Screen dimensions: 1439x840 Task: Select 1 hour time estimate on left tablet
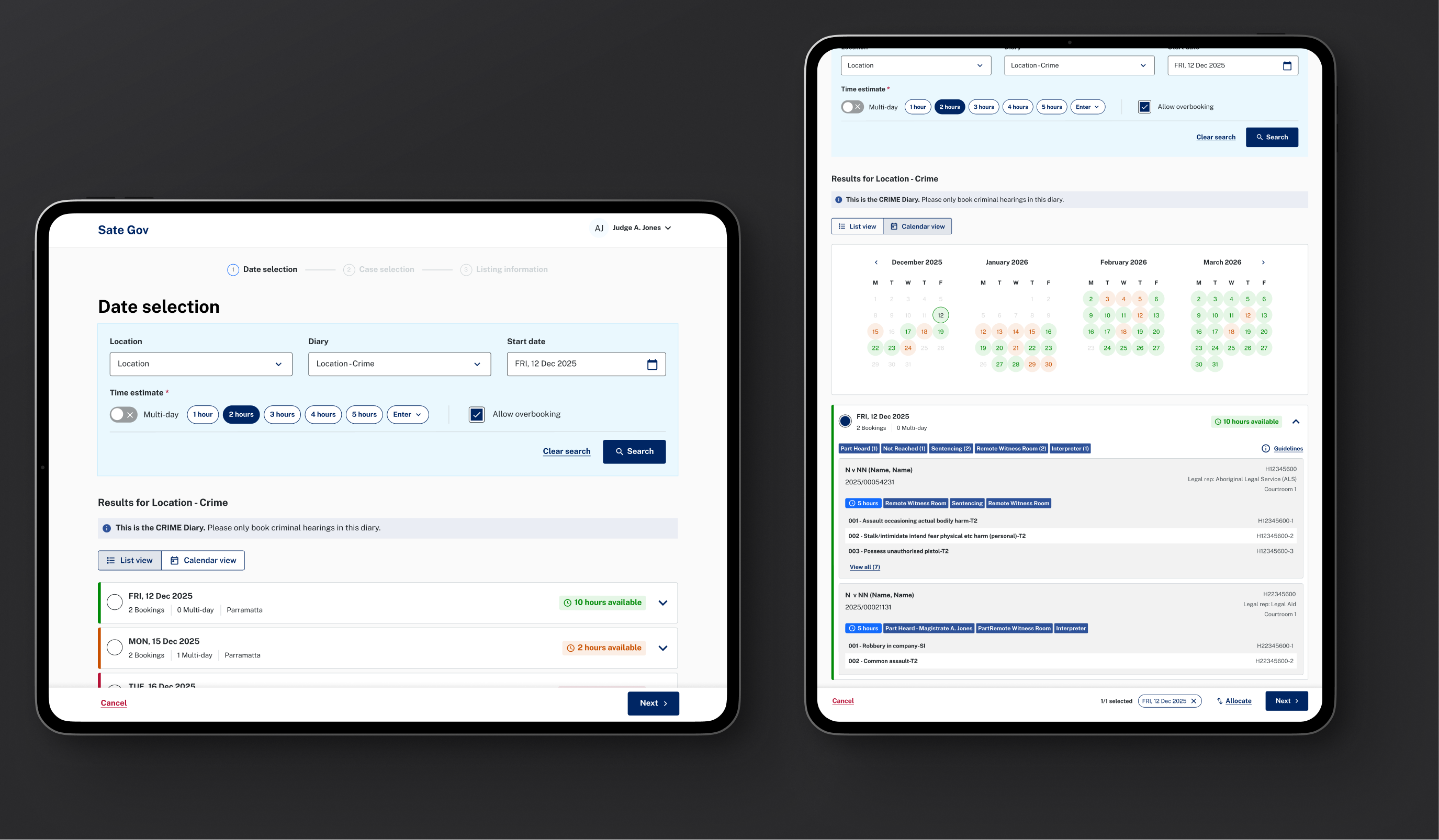pos(203,414)
